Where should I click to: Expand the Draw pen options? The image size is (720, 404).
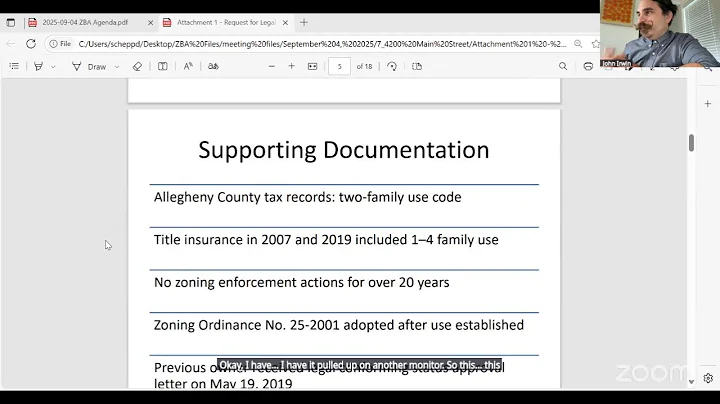117,67
